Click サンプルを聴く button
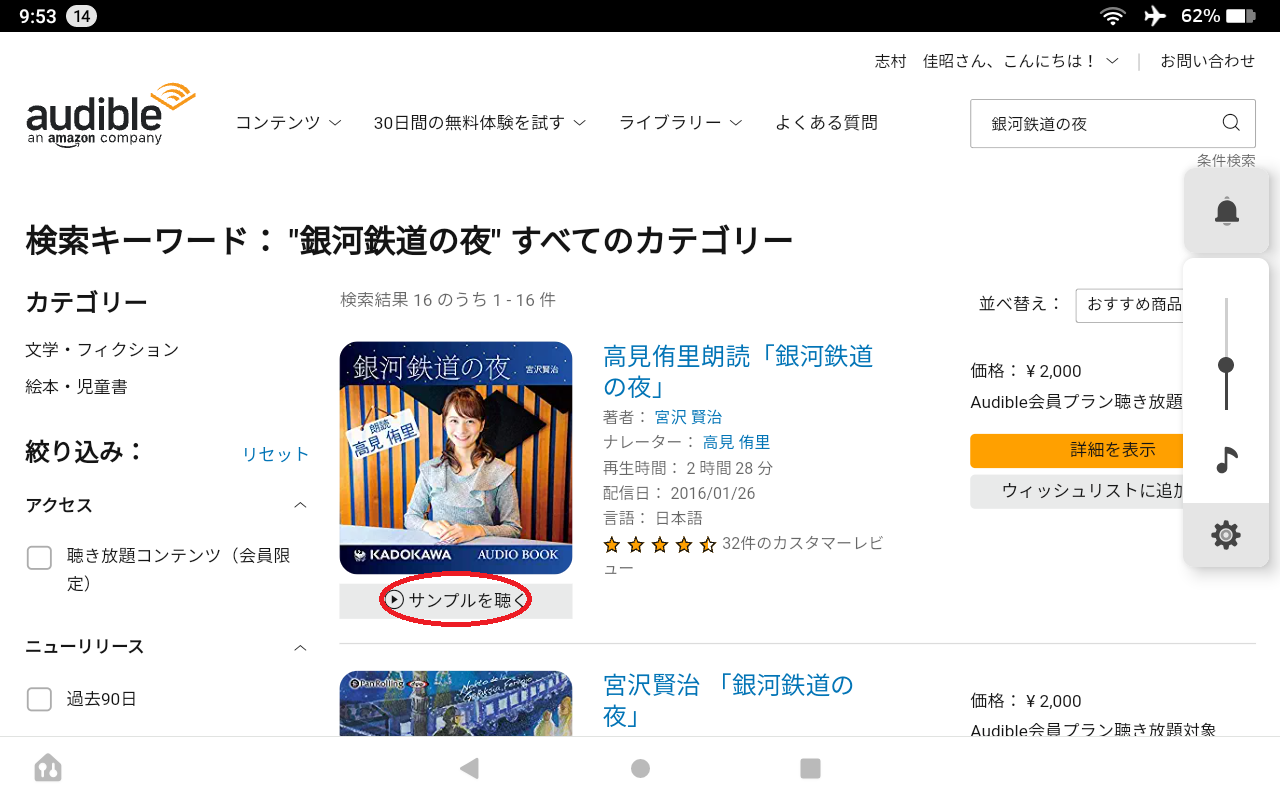Screen dimensions: 1280x800 (456, 601)
